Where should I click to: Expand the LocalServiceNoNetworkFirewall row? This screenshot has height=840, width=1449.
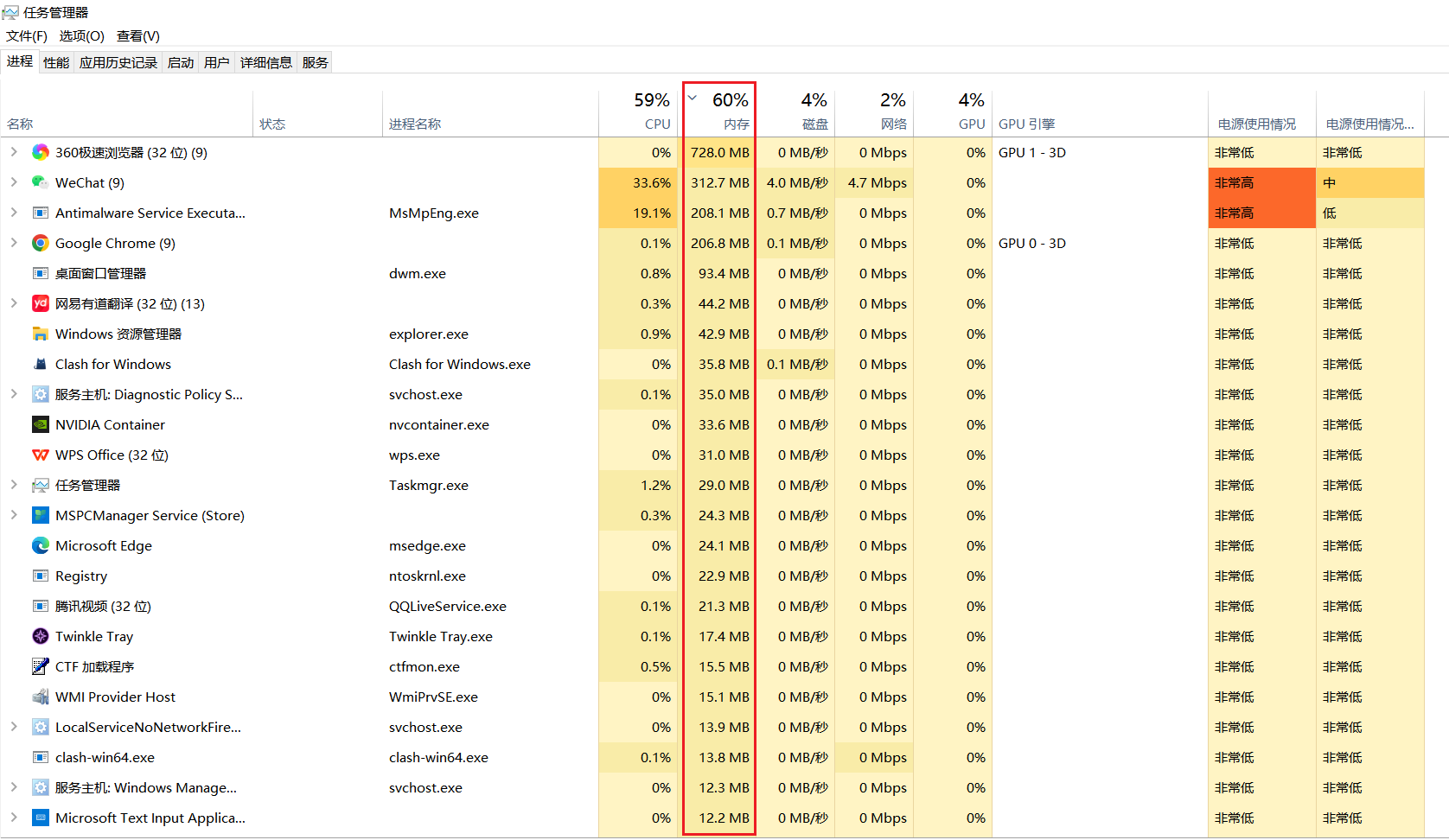pos(14,727)
